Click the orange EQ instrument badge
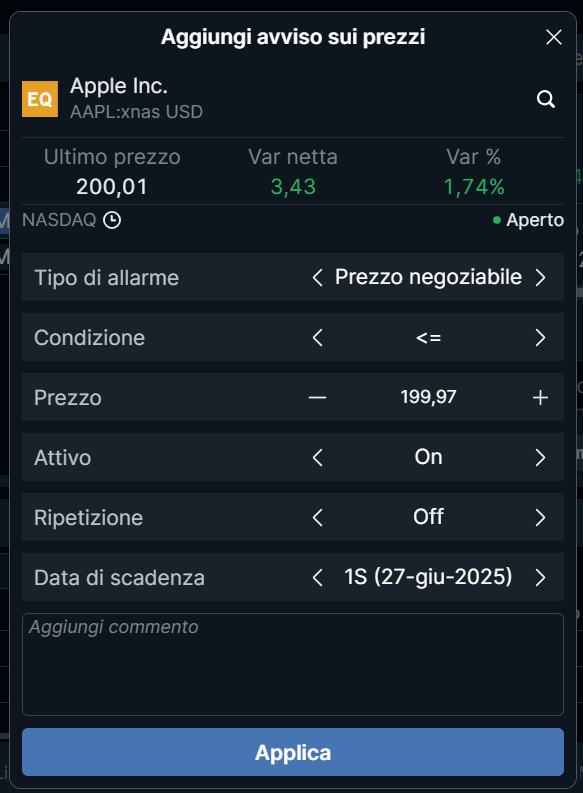The width and height of the screenshot is (583, 793). (x=40, y=99)
